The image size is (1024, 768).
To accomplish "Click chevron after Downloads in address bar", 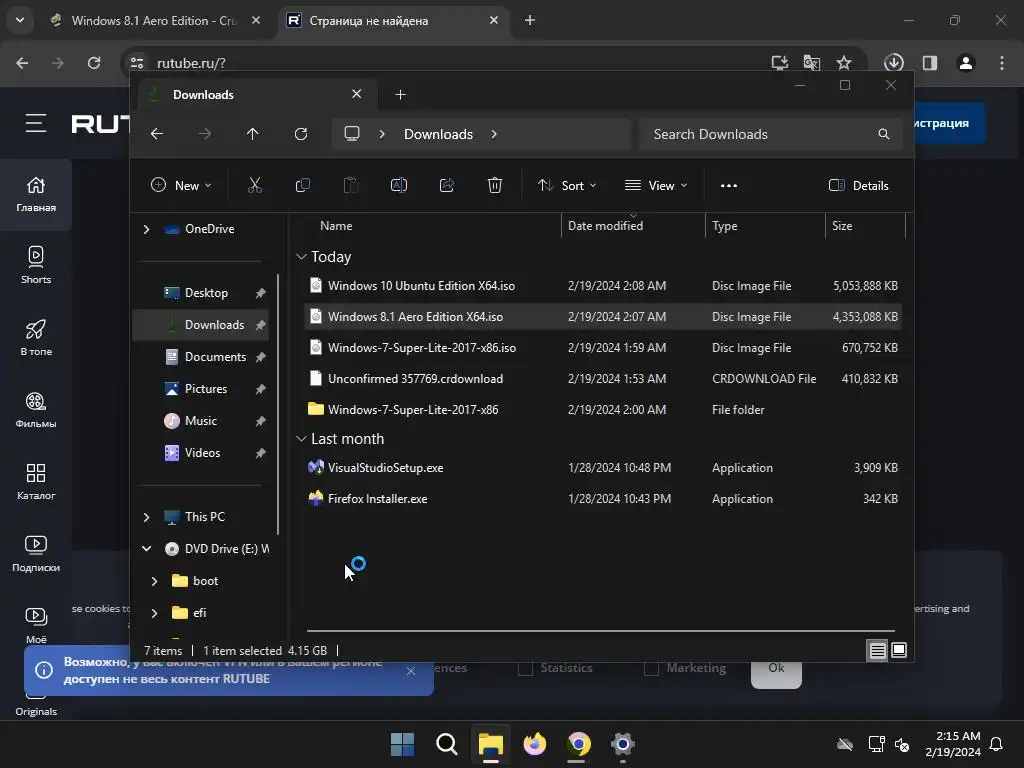I will (494, 134).
